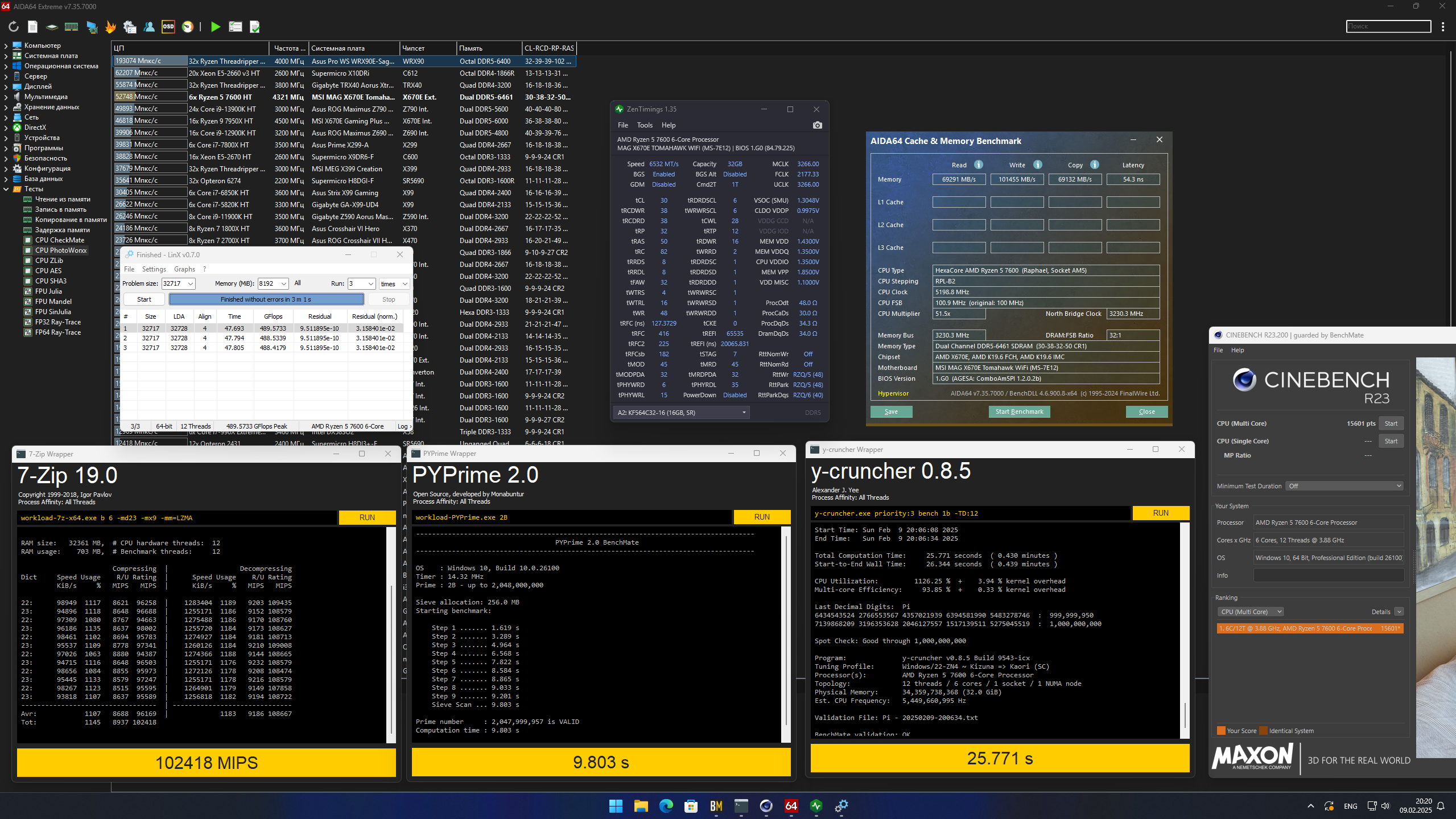Click RUN button in y-cruncher wrapper
This screenshot has width=1456, height=819.
pos(1160,513)
